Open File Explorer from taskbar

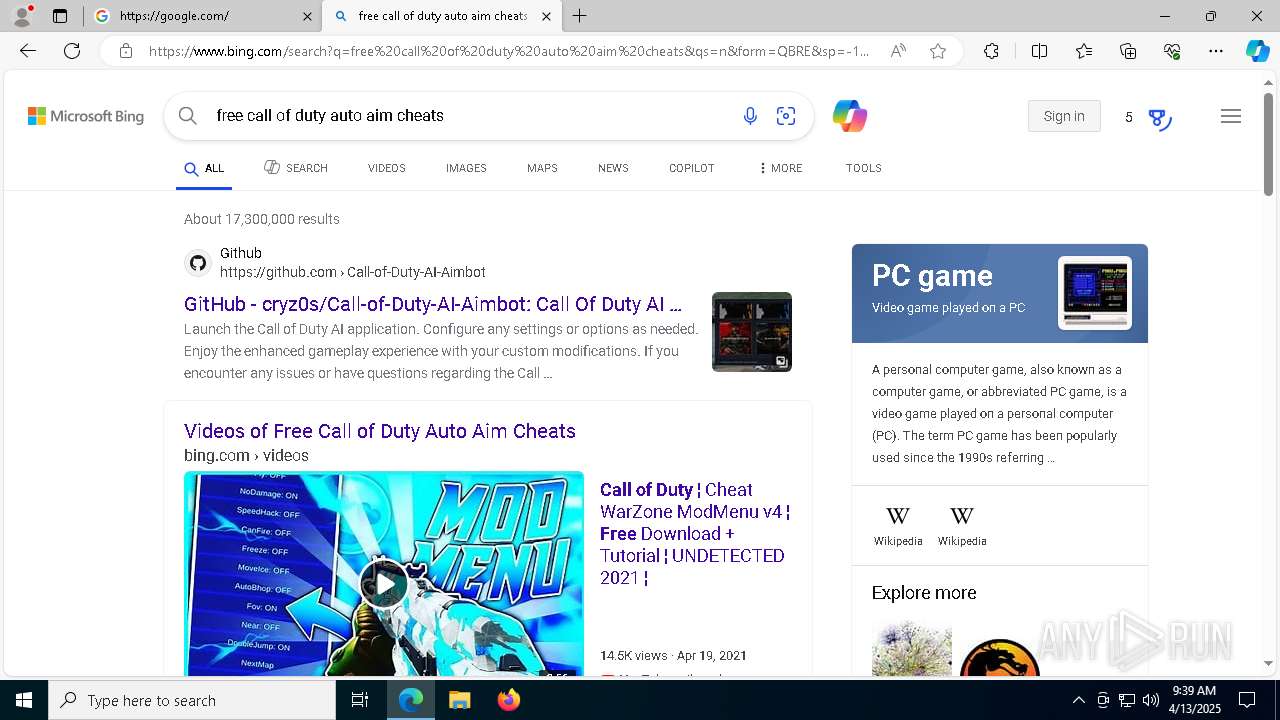[x=459, y=700]
